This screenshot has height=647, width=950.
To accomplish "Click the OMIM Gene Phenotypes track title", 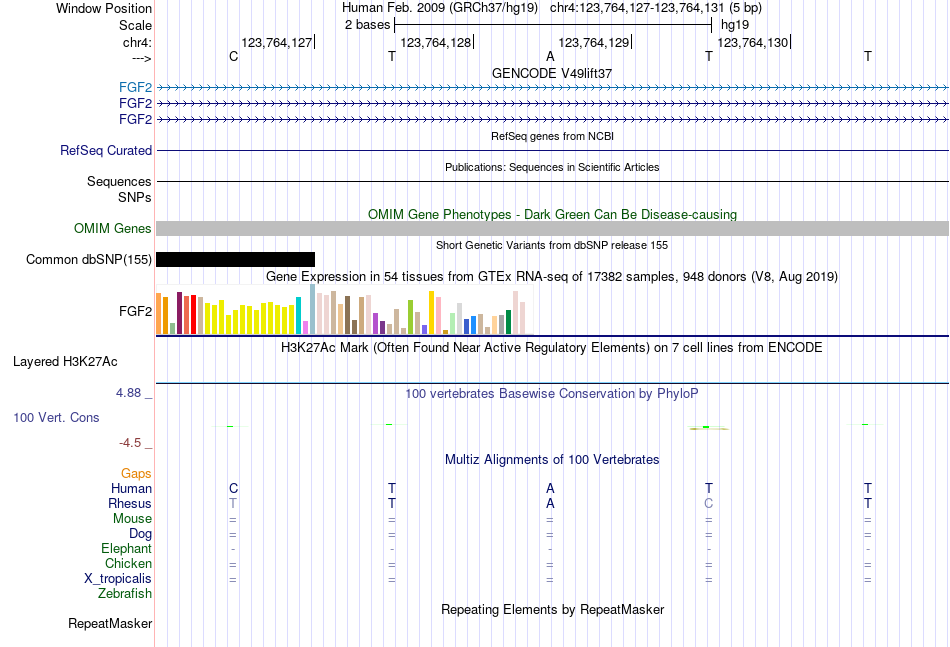I will pyautogui.click(x=552, y=214).
